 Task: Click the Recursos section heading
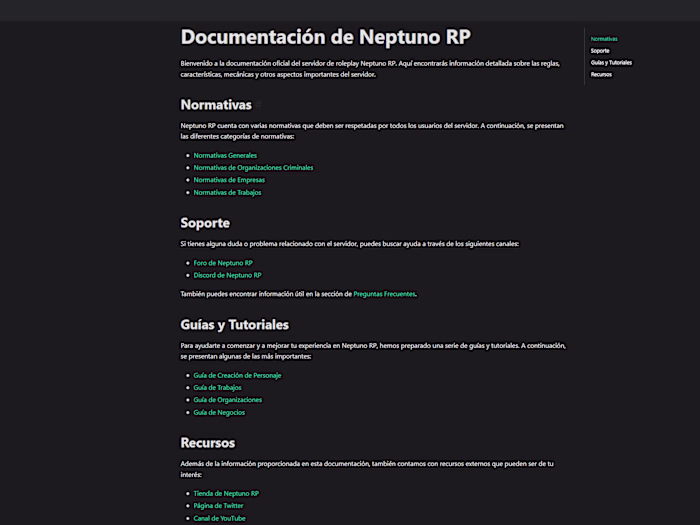pos(208,443)
